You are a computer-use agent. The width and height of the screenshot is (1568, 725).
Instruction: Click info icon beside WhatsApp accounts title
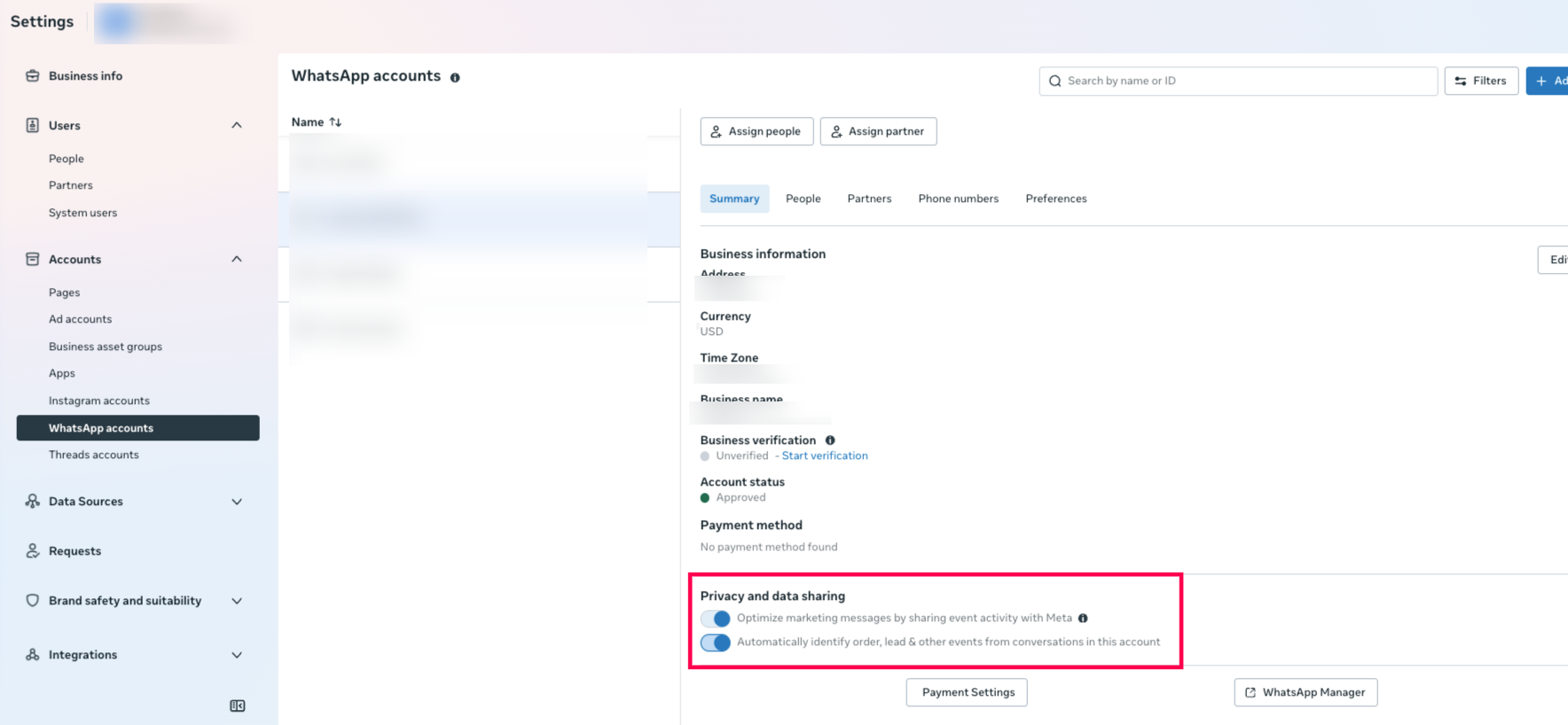[455, 78]
